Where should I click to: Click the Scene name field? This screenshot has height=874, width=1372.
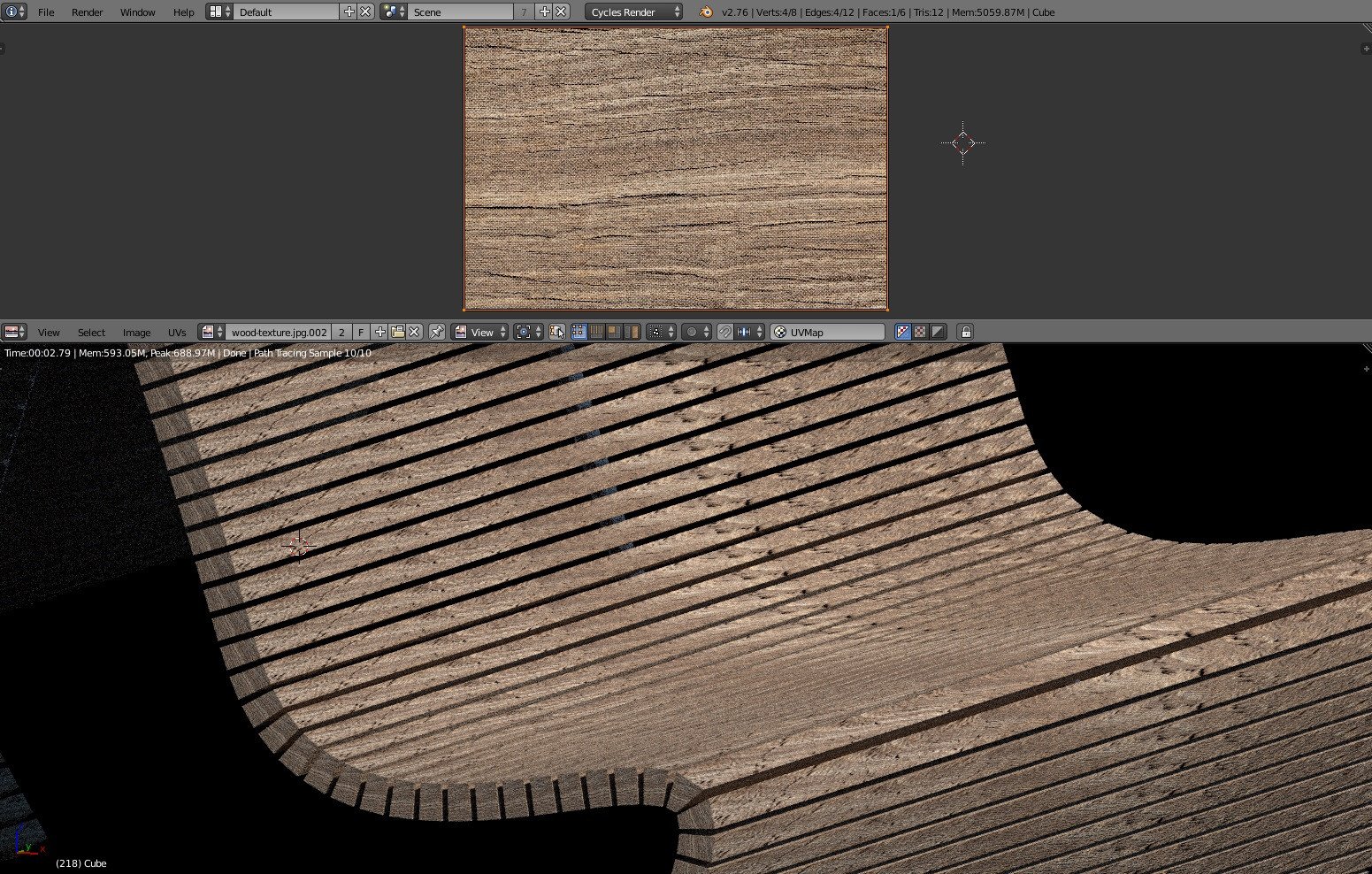tap(460, 11)
